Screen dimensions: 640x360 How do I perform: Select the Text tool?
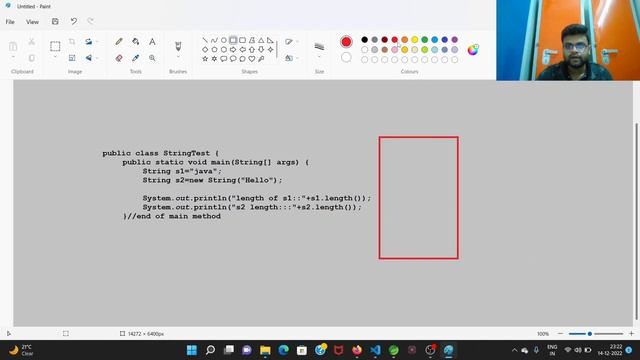pos(152,42)
